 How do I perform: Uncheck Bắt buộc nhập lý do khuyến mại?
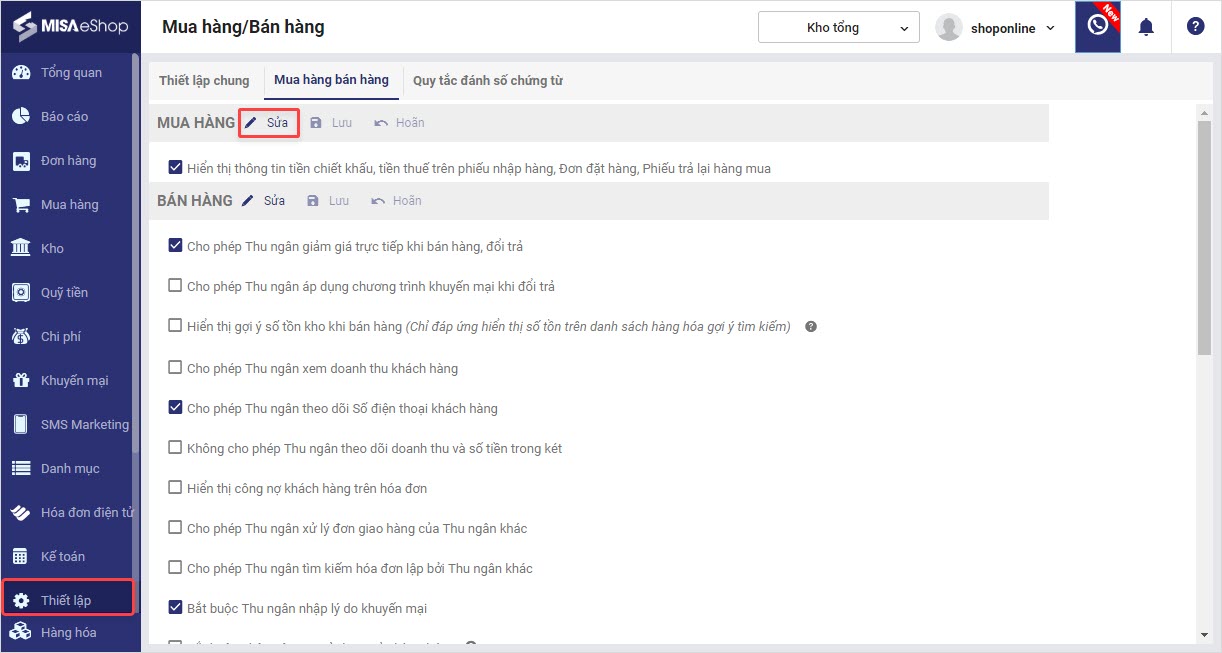pyautogui.click(x=176, y=608)
